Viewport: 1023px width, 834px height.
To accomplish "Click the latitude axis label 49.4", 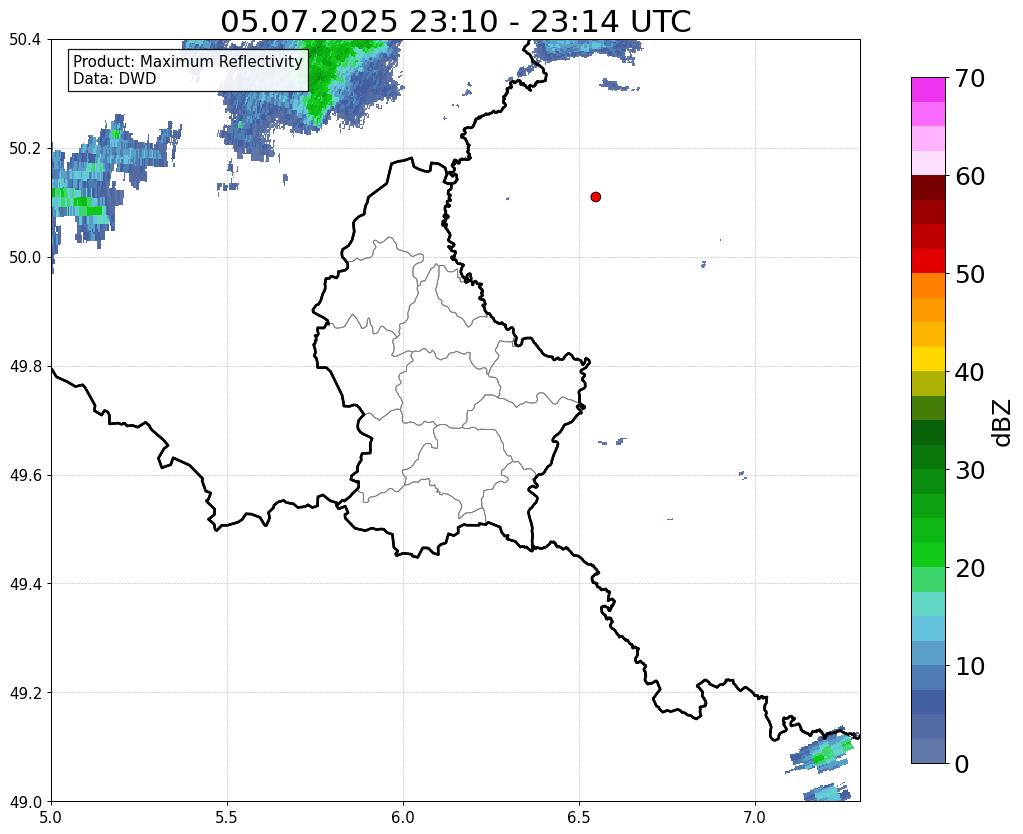I will (25, 584).
